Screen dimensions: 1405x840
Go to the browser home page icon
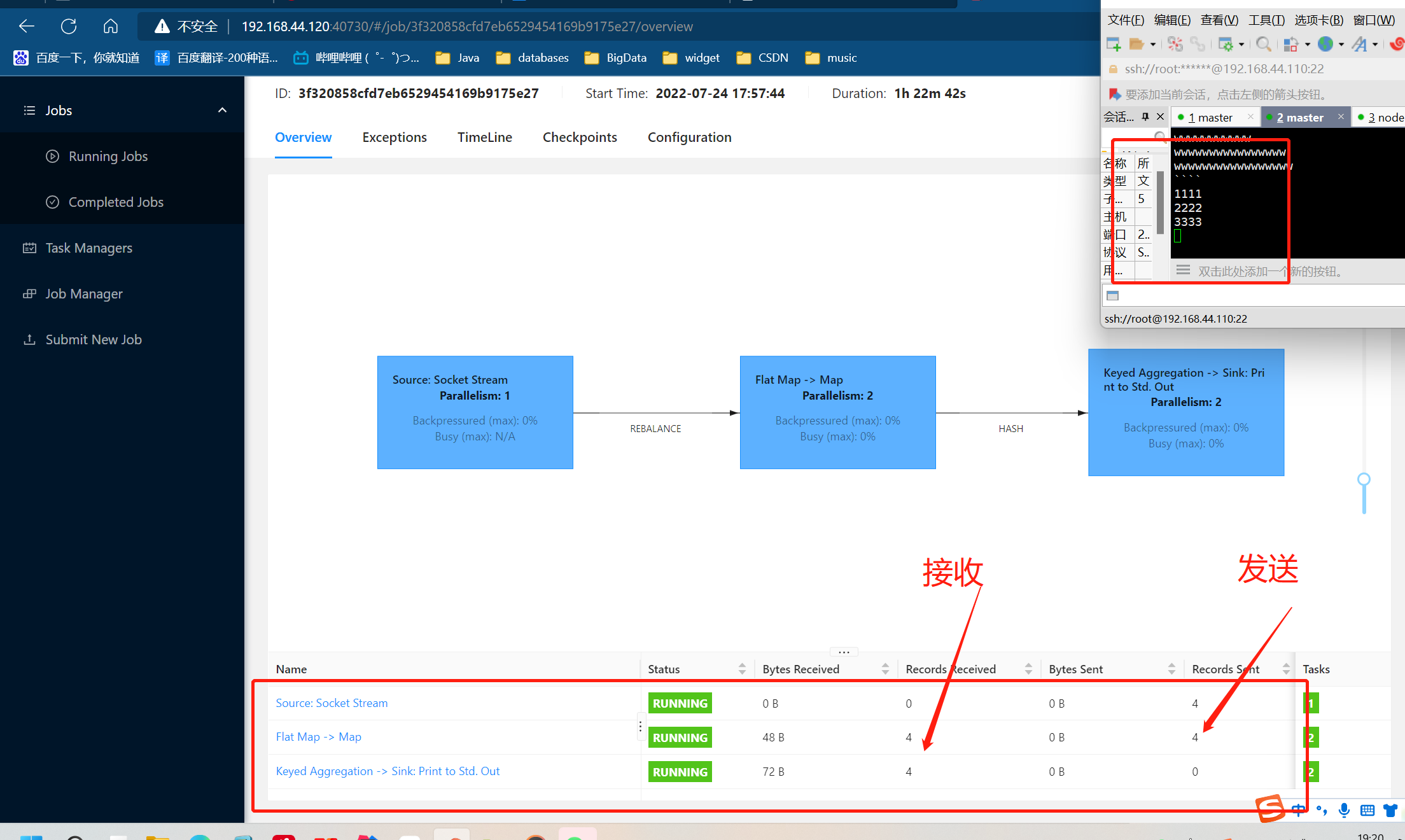pyautogui.click(x=110, y=26)
